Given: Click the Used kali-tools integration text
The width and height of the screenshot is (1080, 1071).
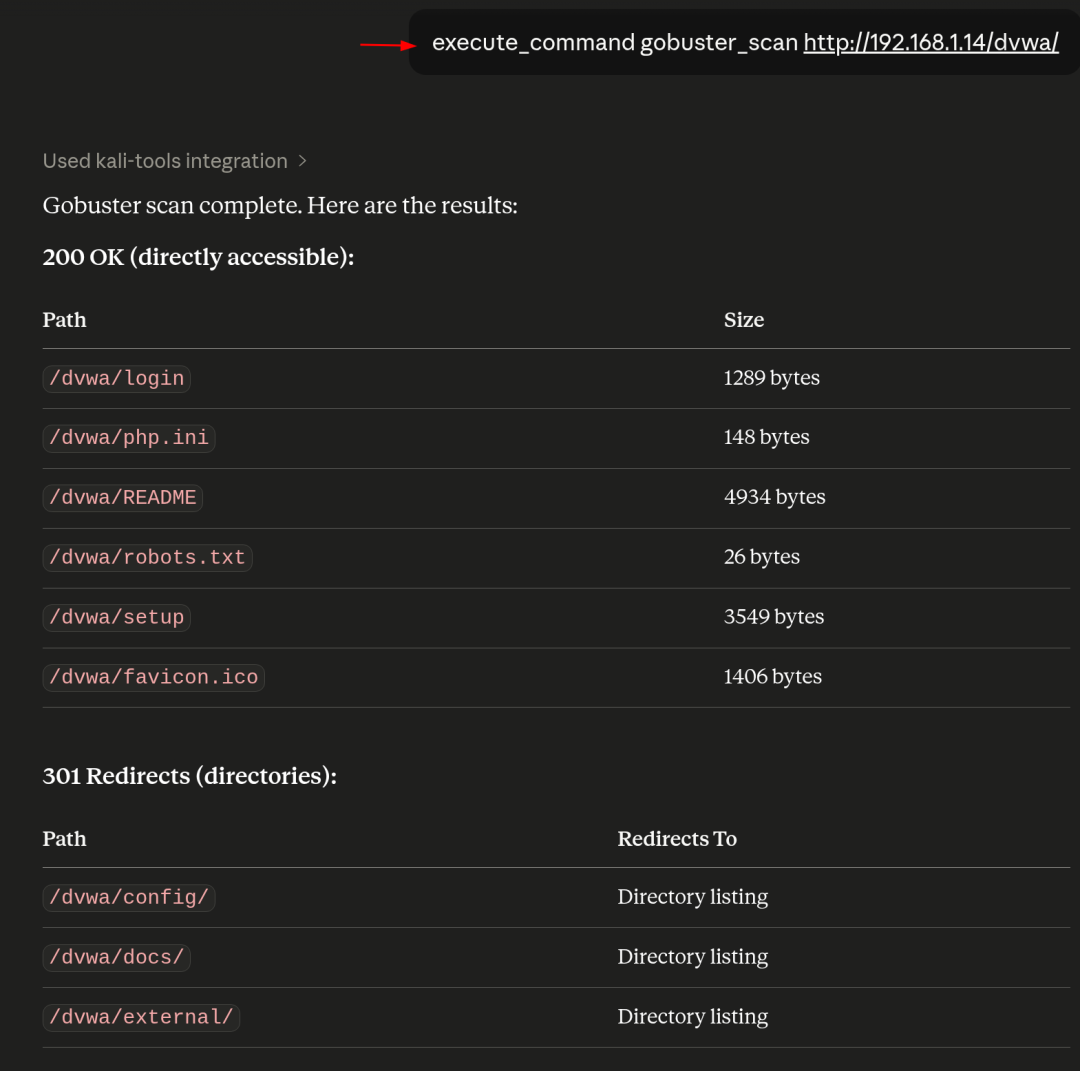Looking at the screenshot, I should pos(165,161).
